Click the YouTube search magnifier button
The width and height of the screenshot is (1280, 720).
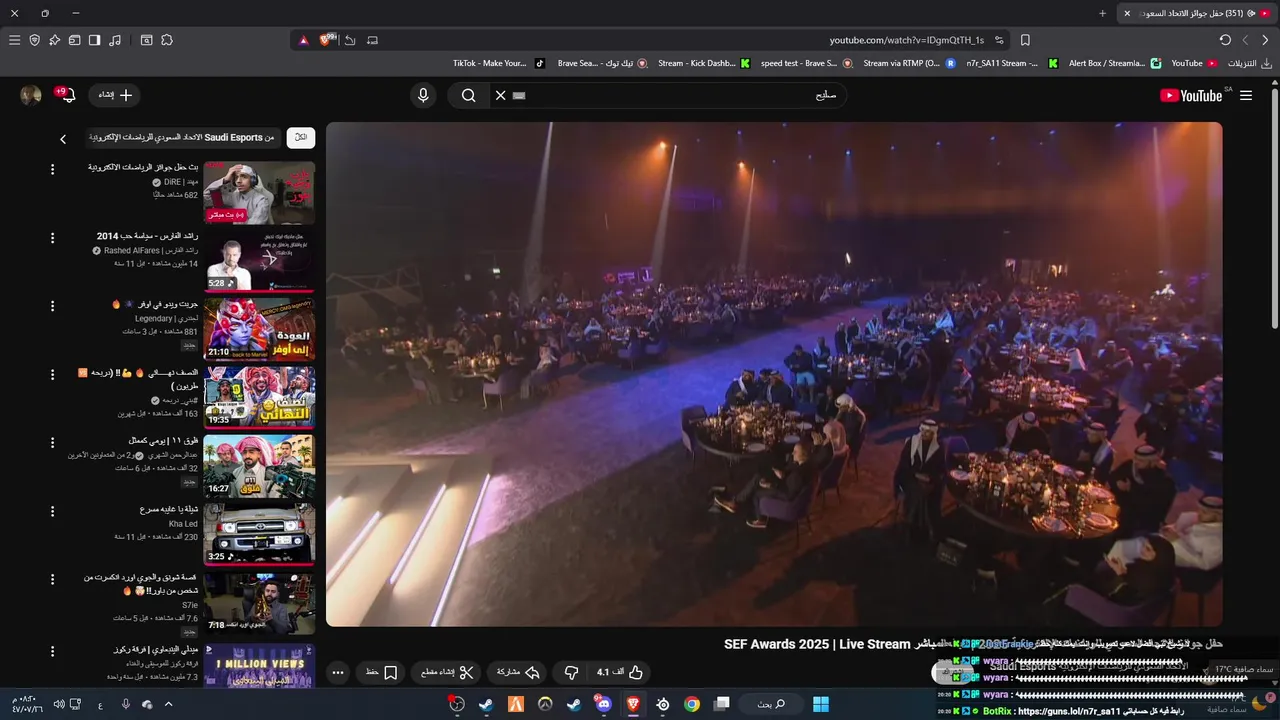(468, 95)
